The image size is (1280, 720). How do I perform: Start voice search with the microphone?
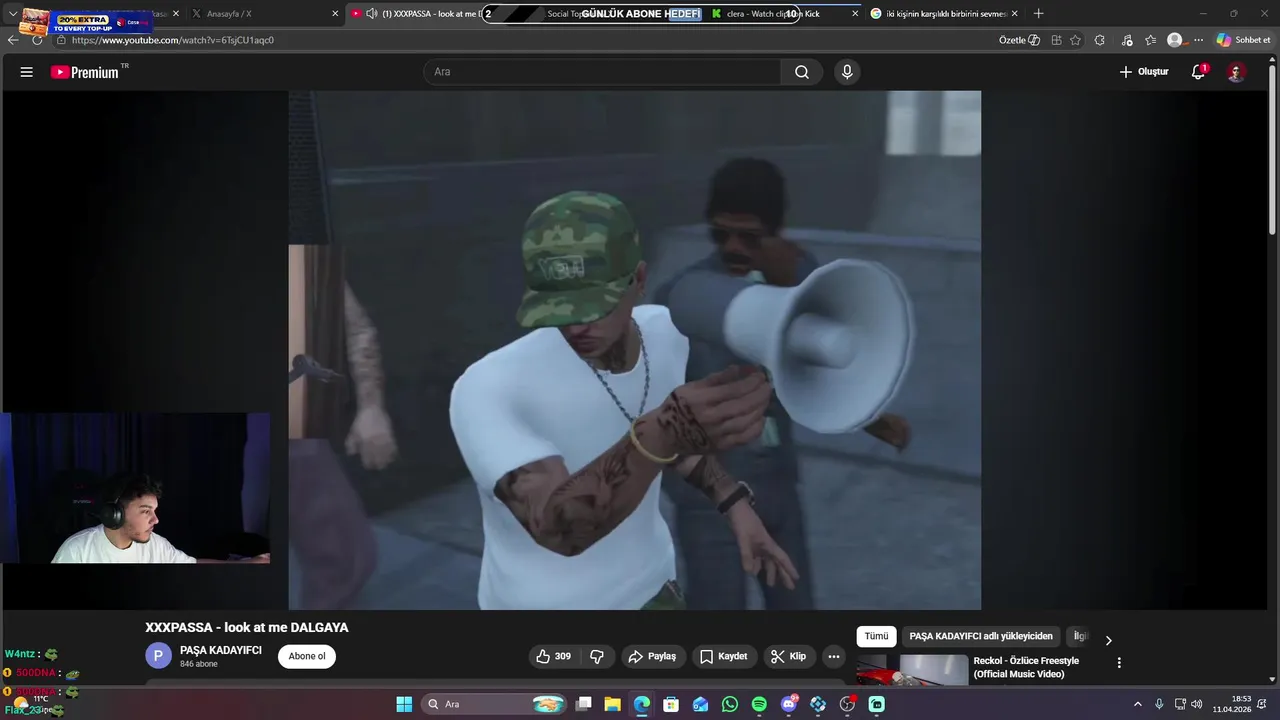(847, 72)
